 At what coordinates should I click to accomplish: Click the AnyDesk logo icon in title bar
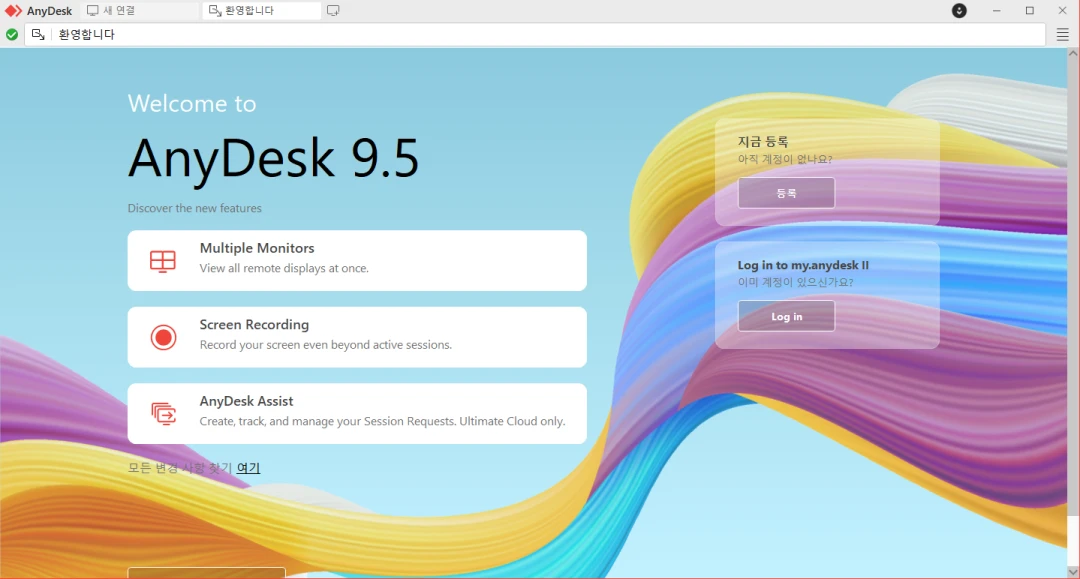(x=13, y=10)
